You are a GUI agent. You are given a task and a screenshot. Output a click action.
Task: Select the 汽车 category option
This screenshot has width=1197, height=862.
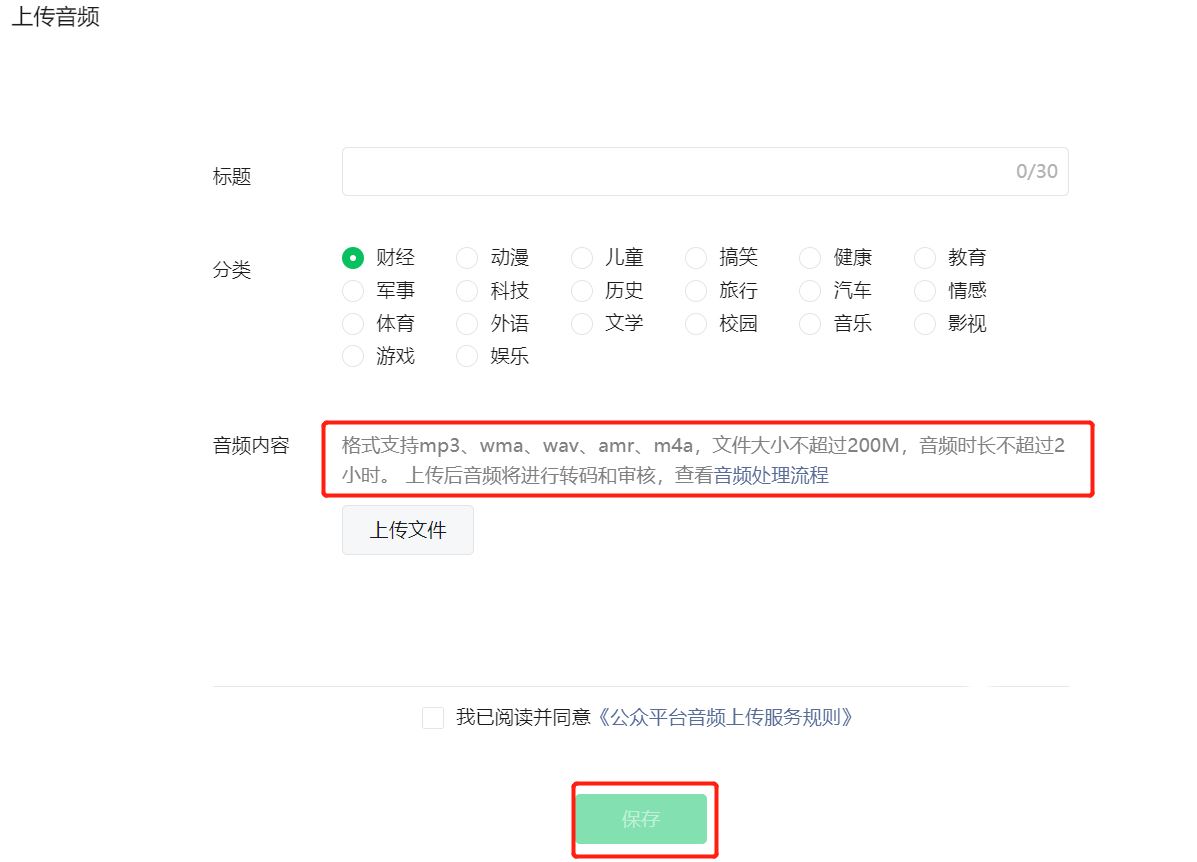810,291
